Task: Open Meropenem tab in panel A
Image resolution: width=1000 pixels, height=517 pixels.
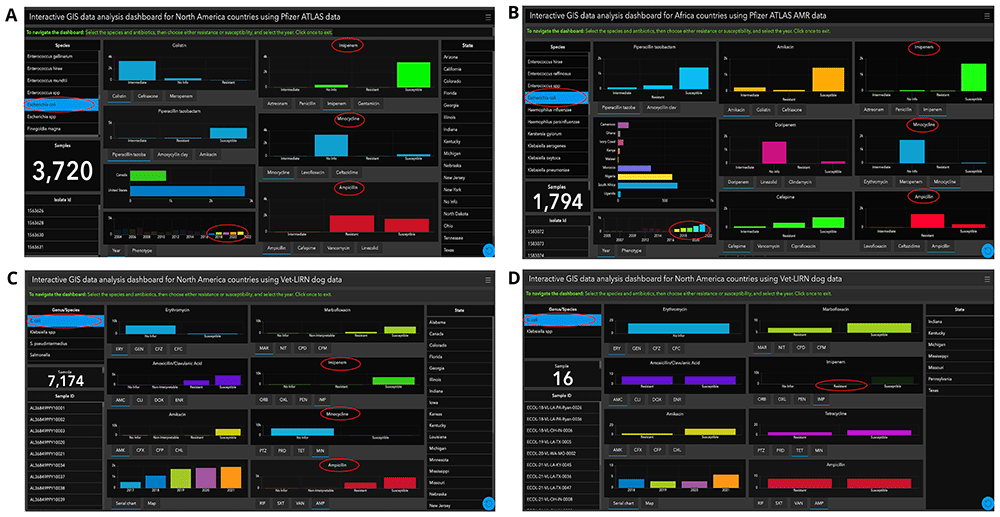Action: [x=182, y=96]
